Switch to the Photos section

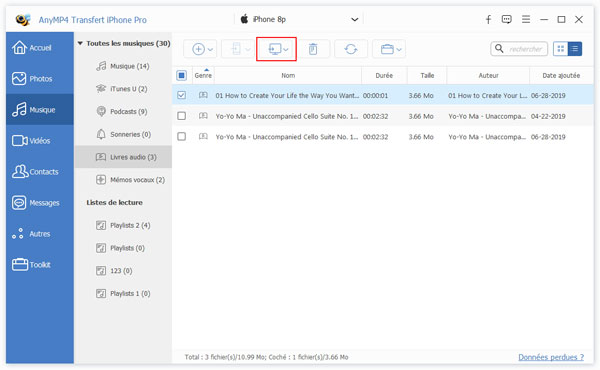click(x=39, y=79)
